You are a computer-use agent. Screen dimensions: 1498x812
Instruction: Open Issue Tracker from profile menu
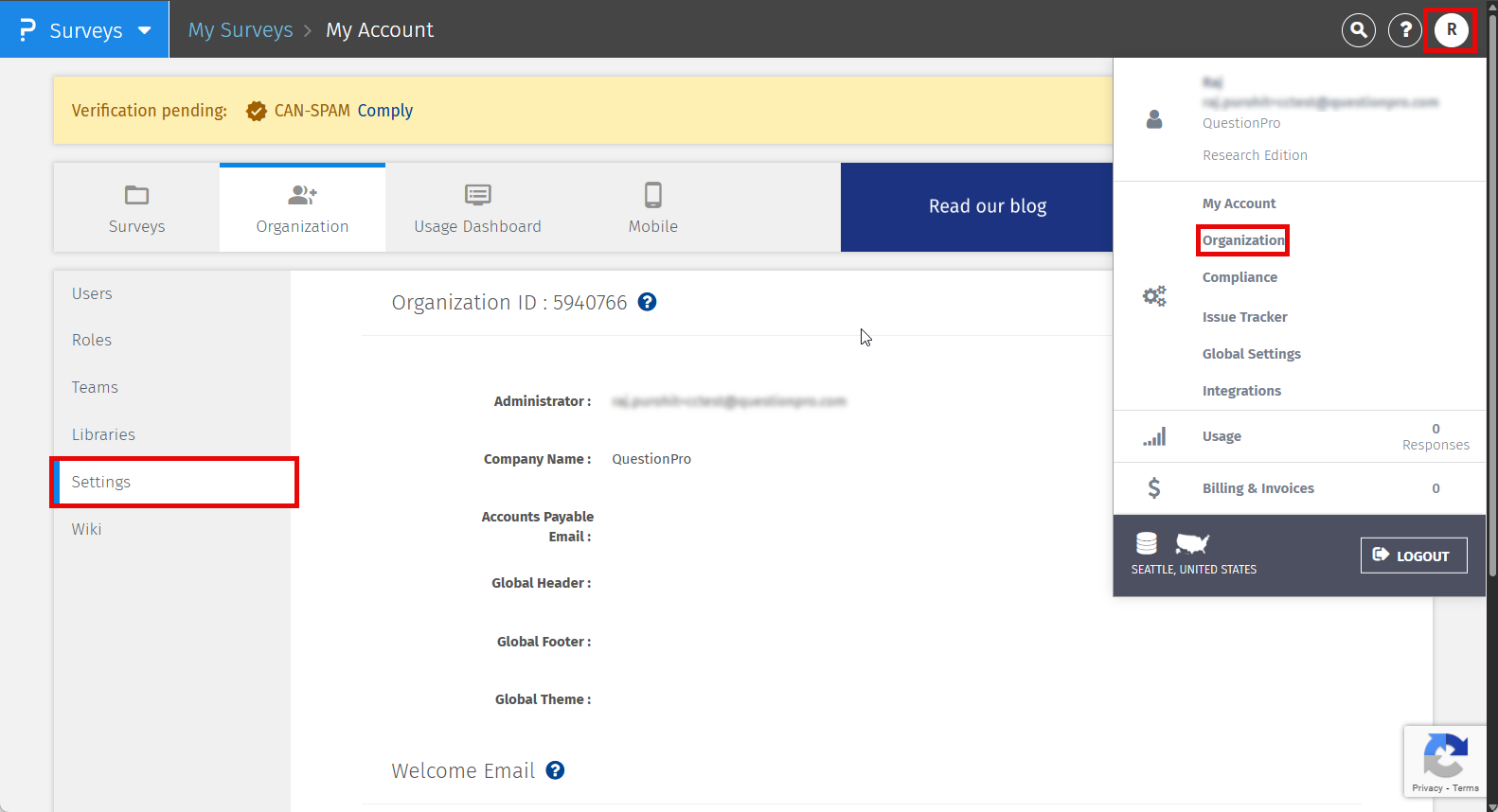pyautogui.click(x=1244, y=317)
